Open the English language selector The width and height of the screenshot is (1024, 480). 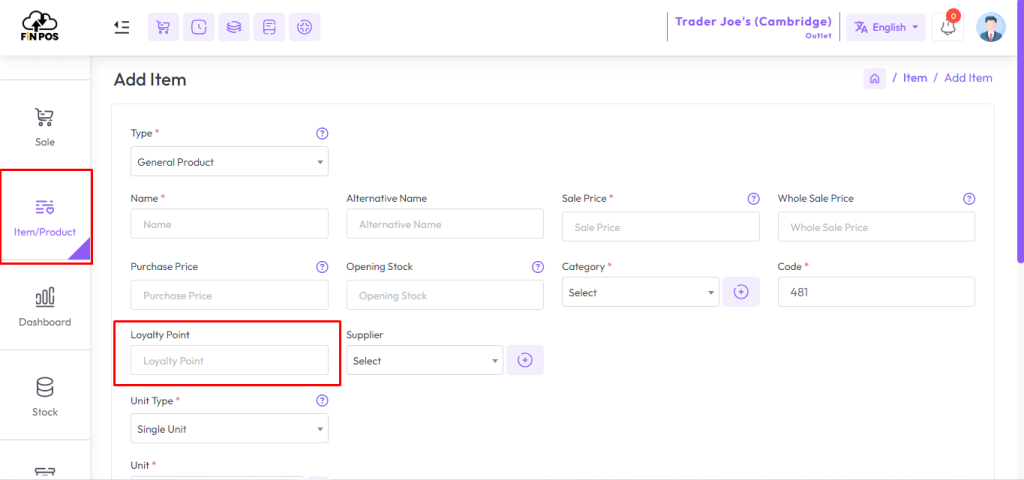click(x=885, y=27)
